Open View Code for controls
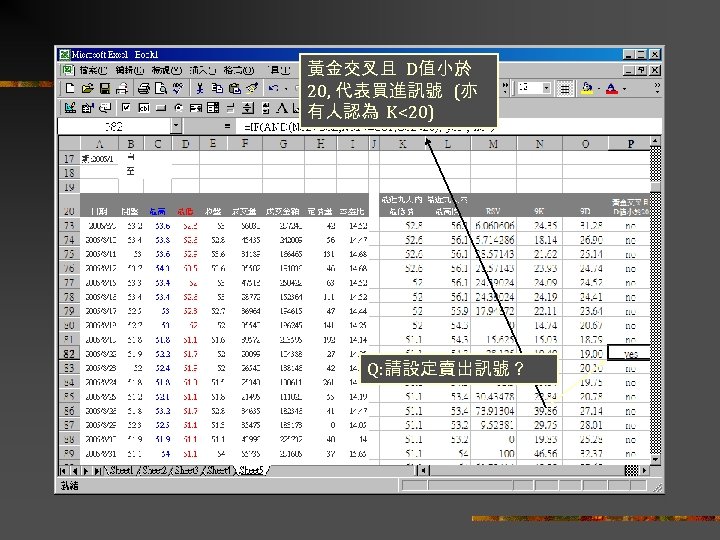Viewport: 720px width, 540px height. point(105,108)
